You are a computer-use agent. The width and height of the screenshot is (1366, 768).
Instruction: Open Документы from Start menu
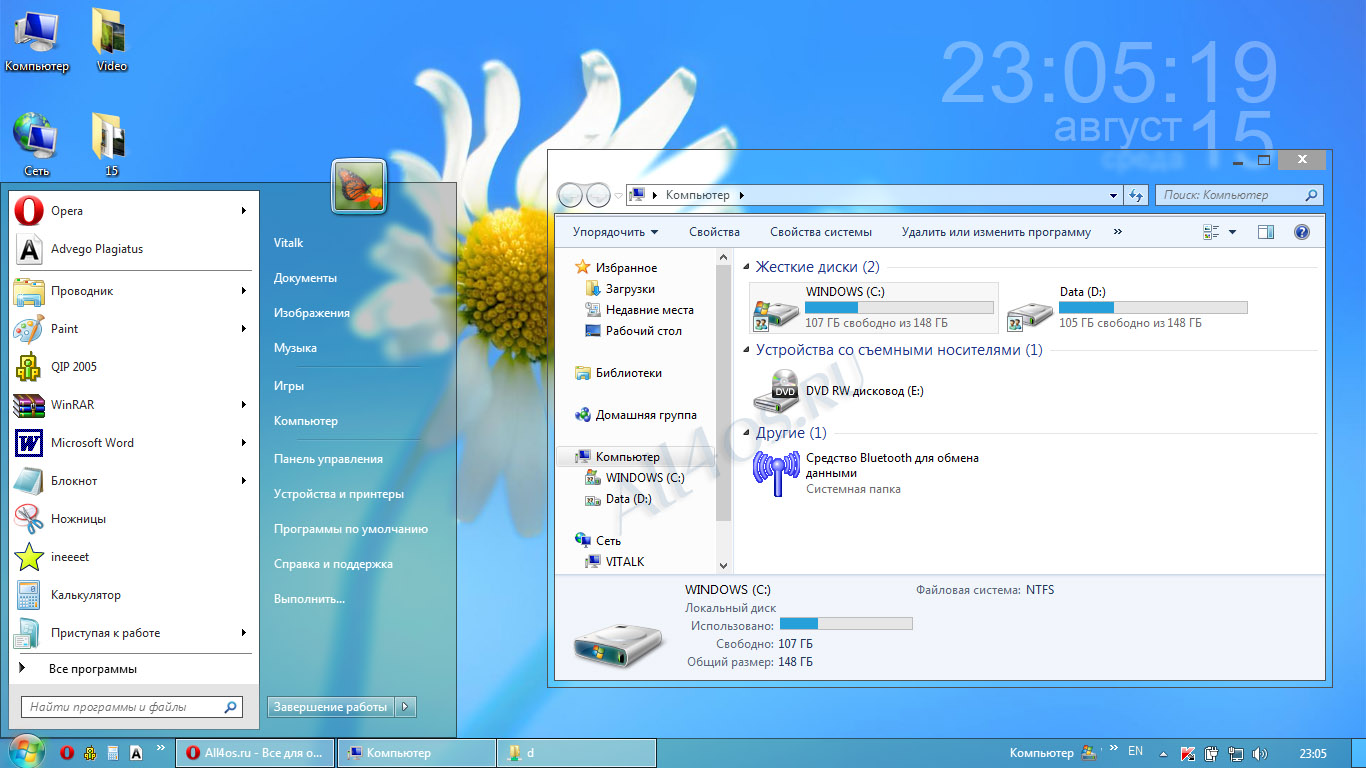[x=305, y=278]
